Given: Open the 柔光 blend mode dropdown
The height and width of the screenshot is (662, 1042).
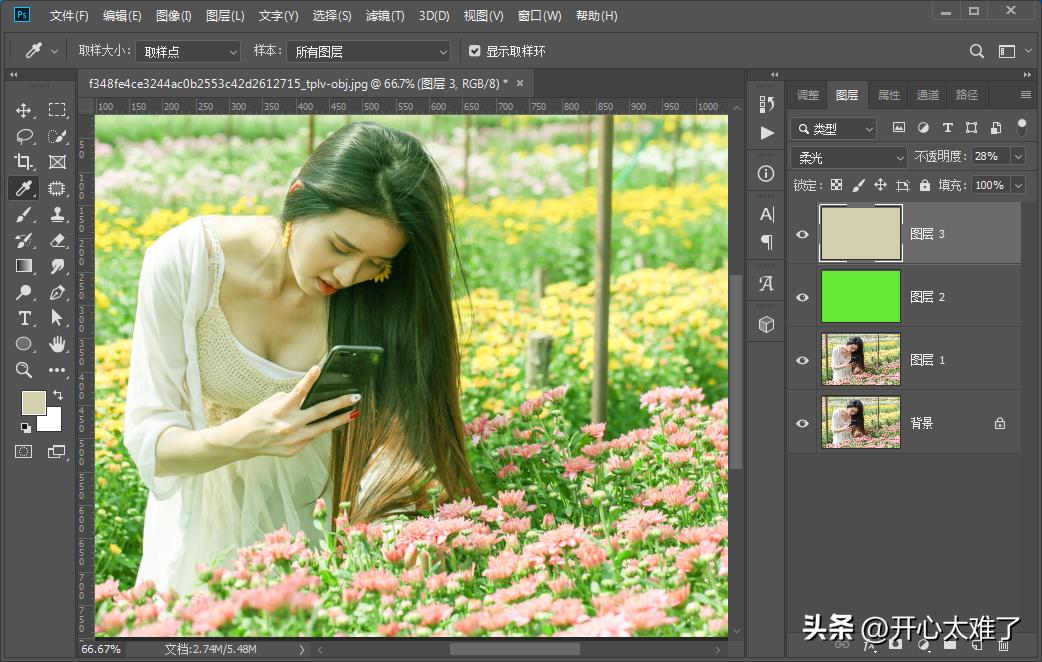Looking at the screenshot, I should (848, 157).
